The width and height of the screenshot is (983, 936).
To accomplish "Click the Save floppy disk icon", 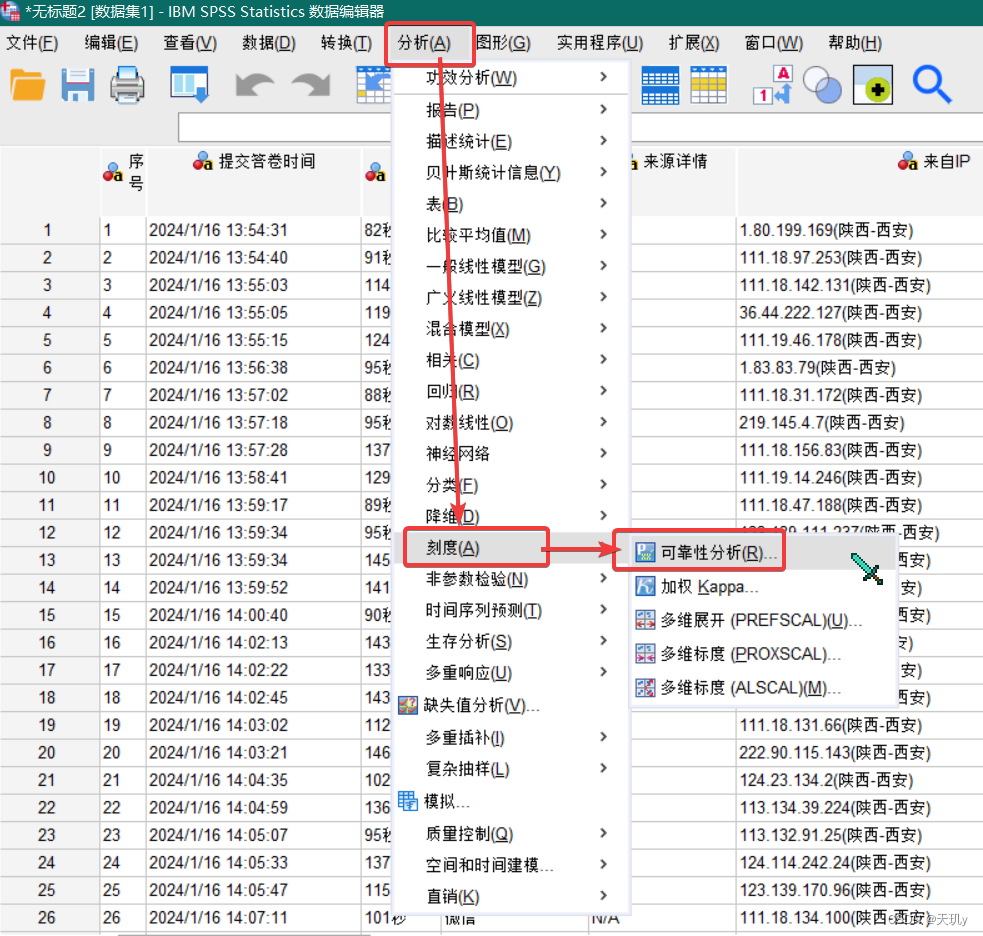I will (x=78, y=85).
